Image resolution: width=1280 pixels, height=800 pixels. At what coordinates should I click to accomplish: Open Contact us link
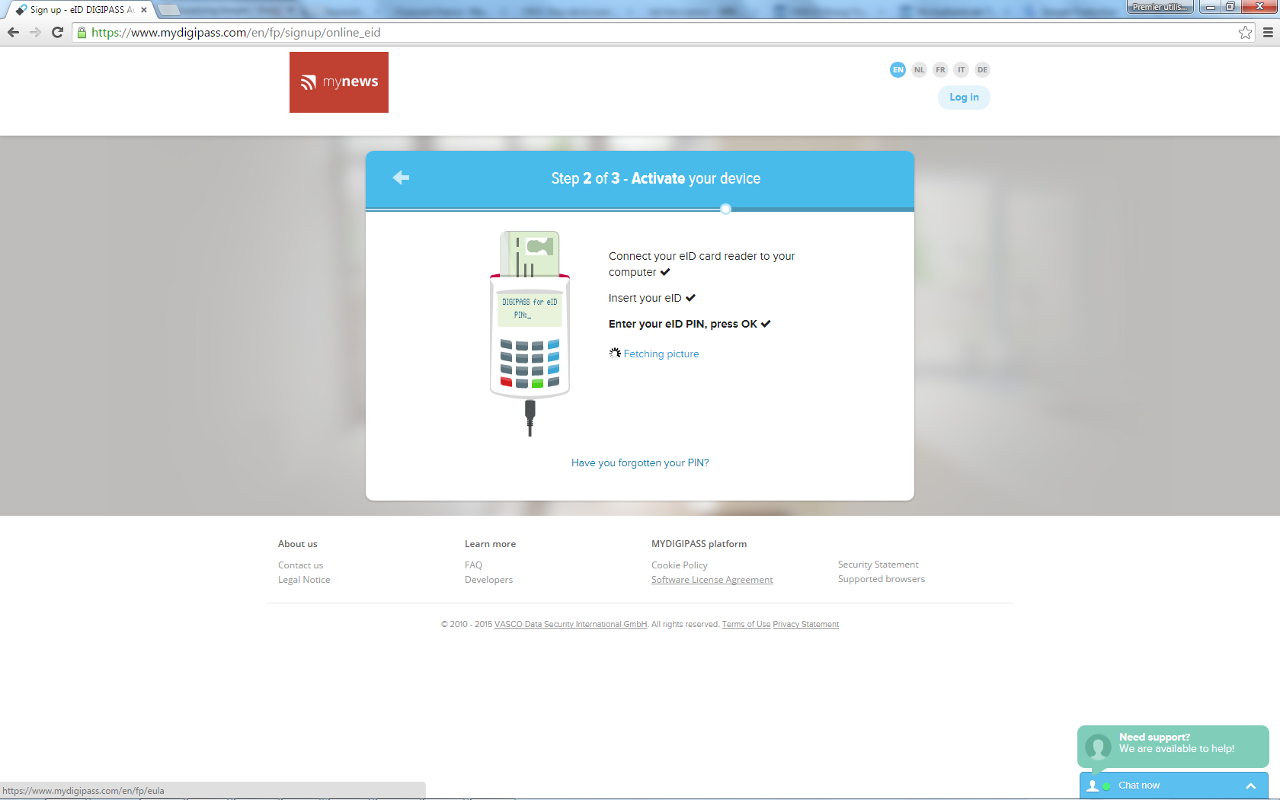[x=300, y=565]
